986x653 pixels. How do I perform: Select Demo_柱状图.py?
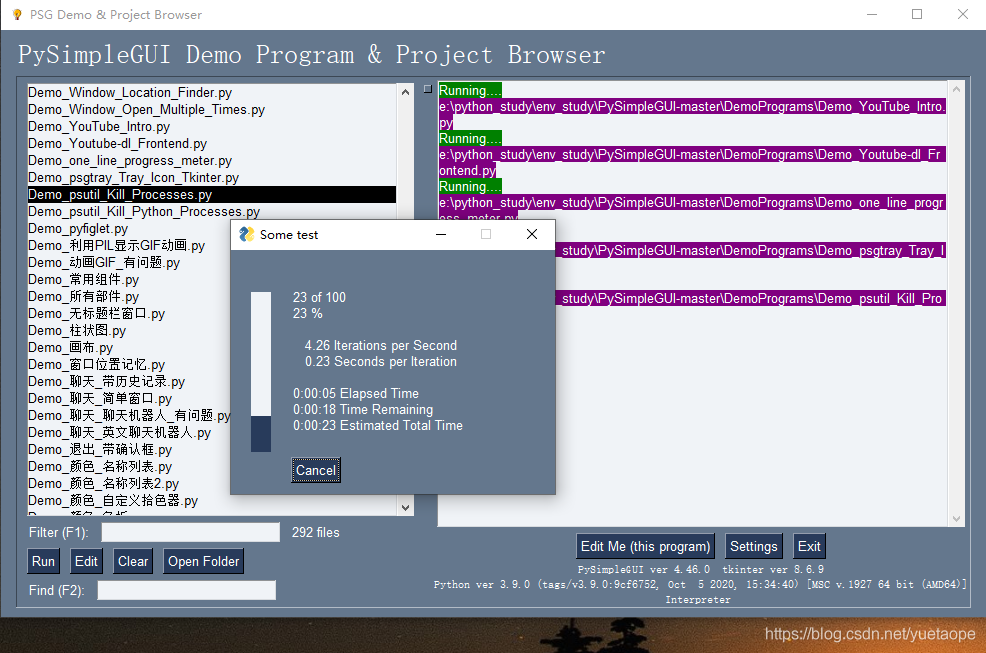[x=129, y=330]
